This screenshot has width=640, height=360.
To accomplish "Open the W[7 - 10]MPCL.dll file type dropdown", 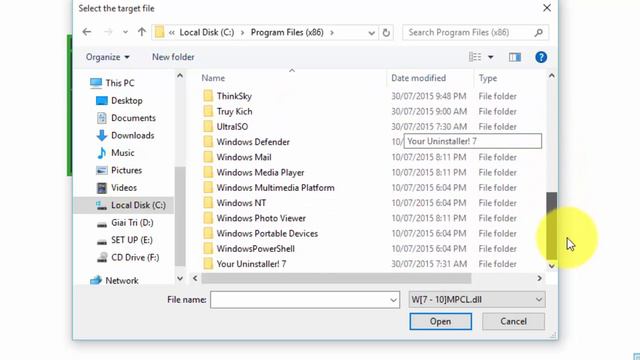I will (x=477, y=300).
